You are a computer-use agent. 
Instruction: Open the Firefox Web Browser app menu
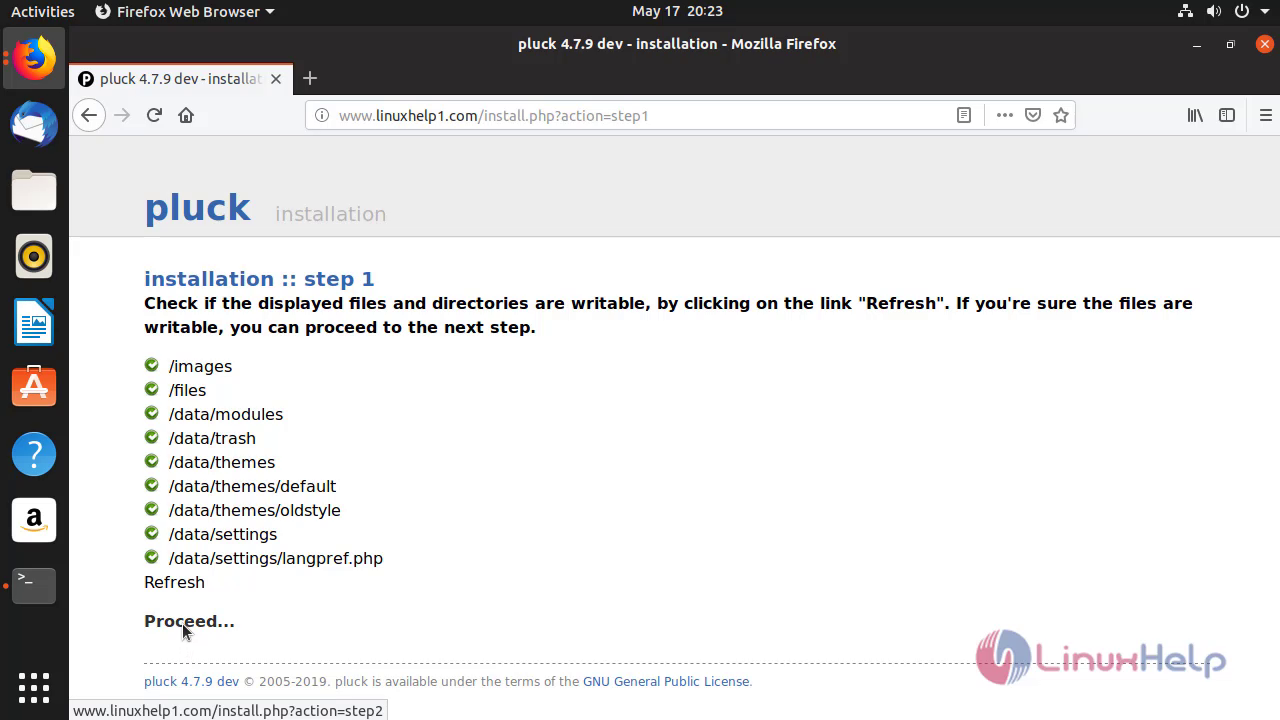point(184,12)
